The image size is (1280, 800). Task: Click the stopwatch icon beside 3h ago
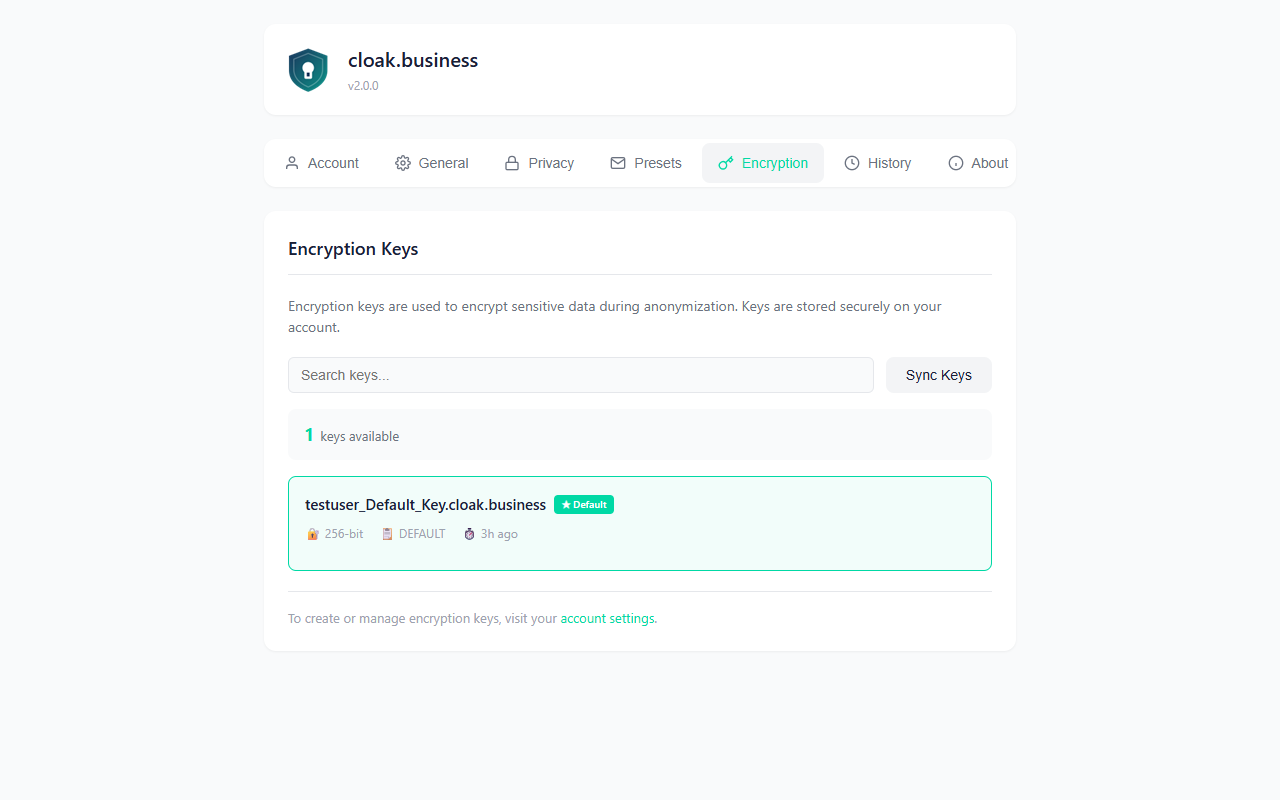468,533
